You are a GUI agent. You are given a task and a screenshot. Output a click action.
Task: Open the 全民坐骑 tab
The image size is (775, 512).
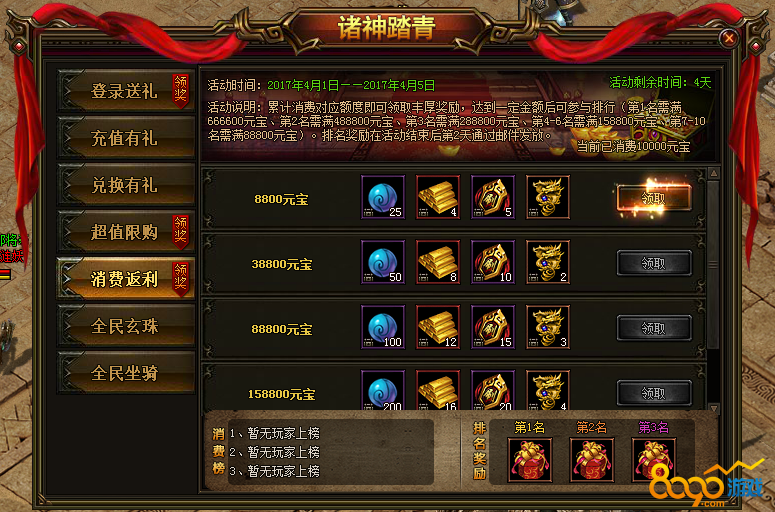click(126, 373)
